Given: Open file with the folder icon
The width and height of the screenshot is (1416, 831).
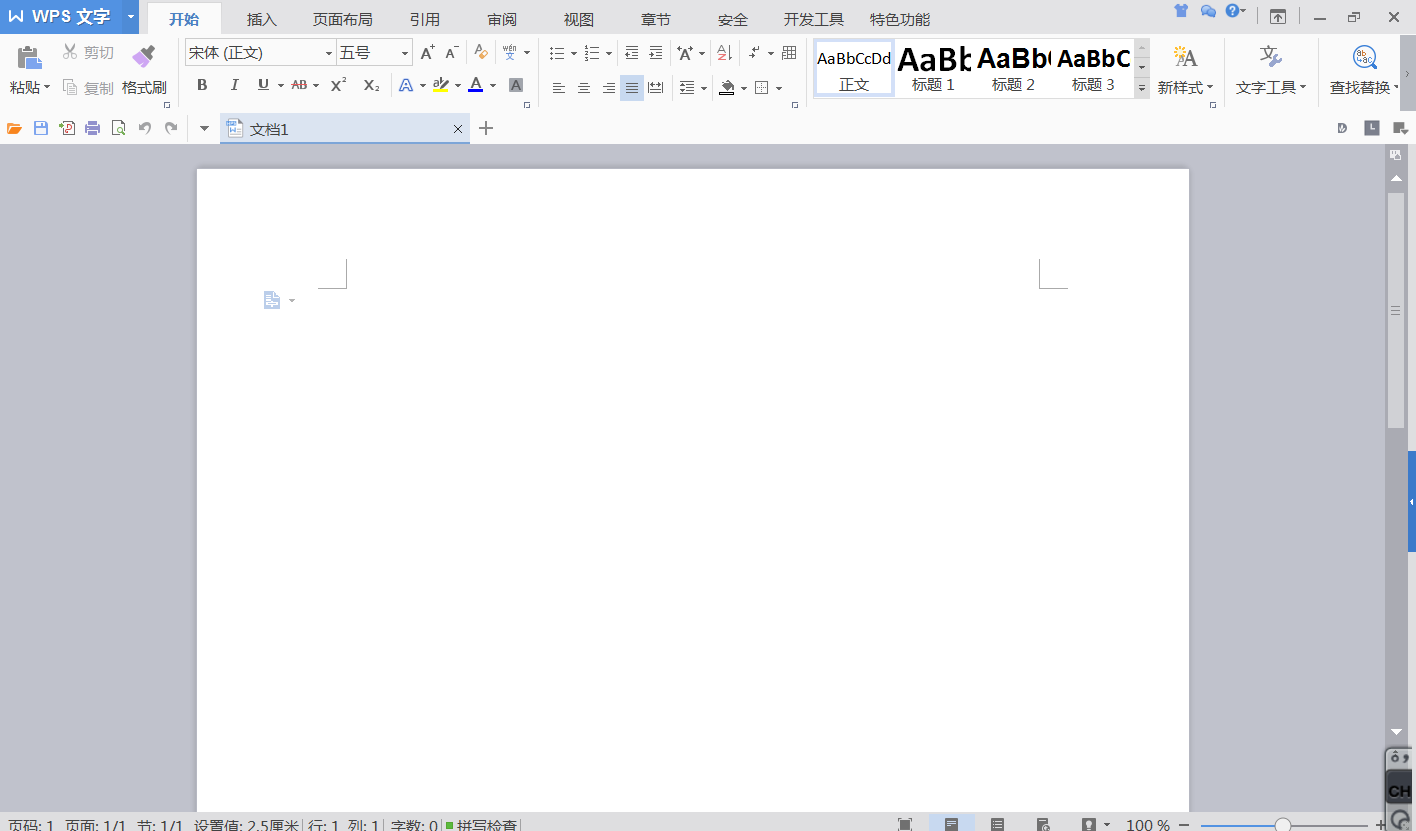Looking at the screenshot, I should [x=14, y=128].
